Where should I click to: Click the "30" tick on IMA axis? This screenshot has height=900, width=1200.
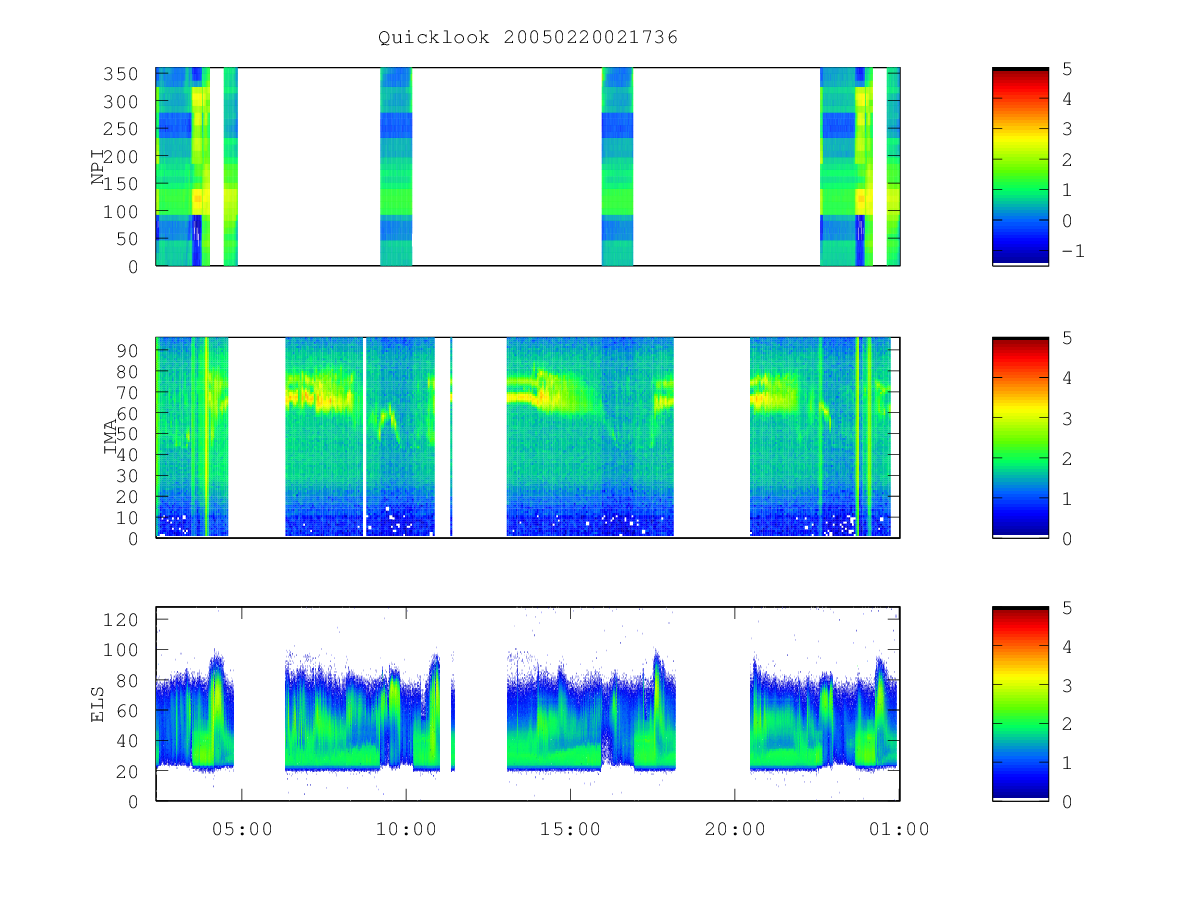point(128,476)
